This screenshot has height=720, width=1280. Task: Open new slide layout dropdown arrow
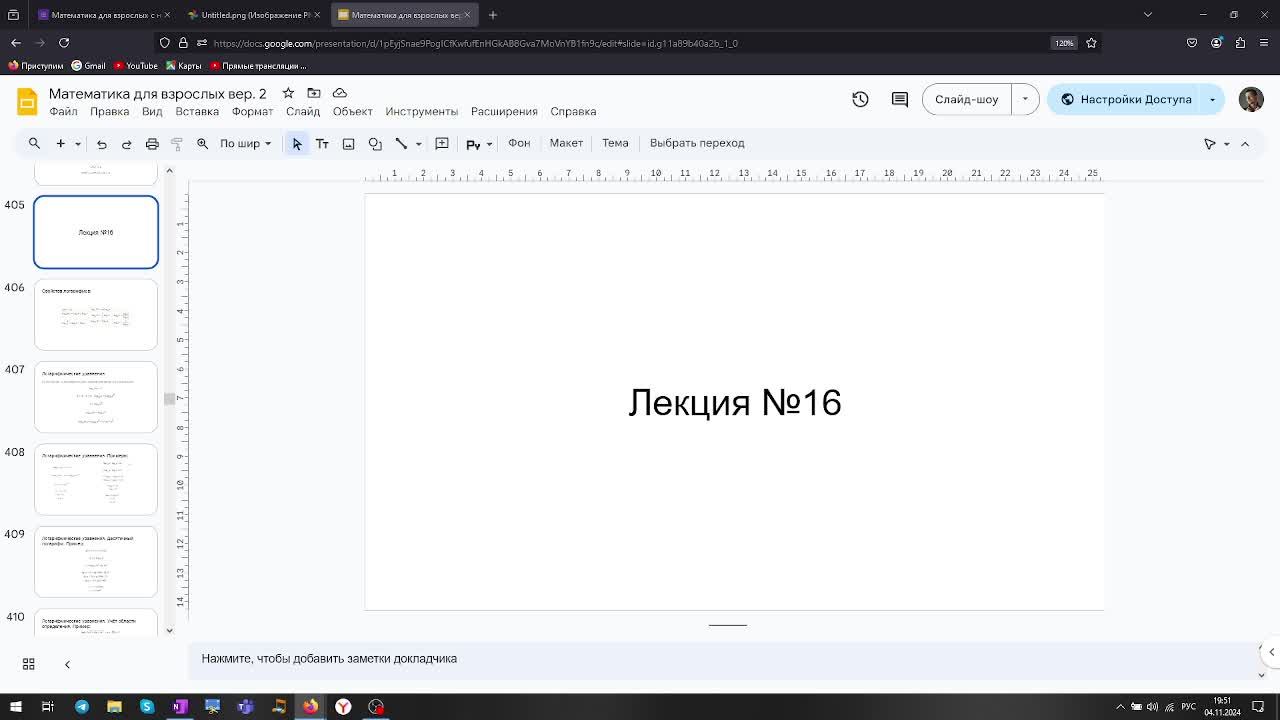pos(77,143)
